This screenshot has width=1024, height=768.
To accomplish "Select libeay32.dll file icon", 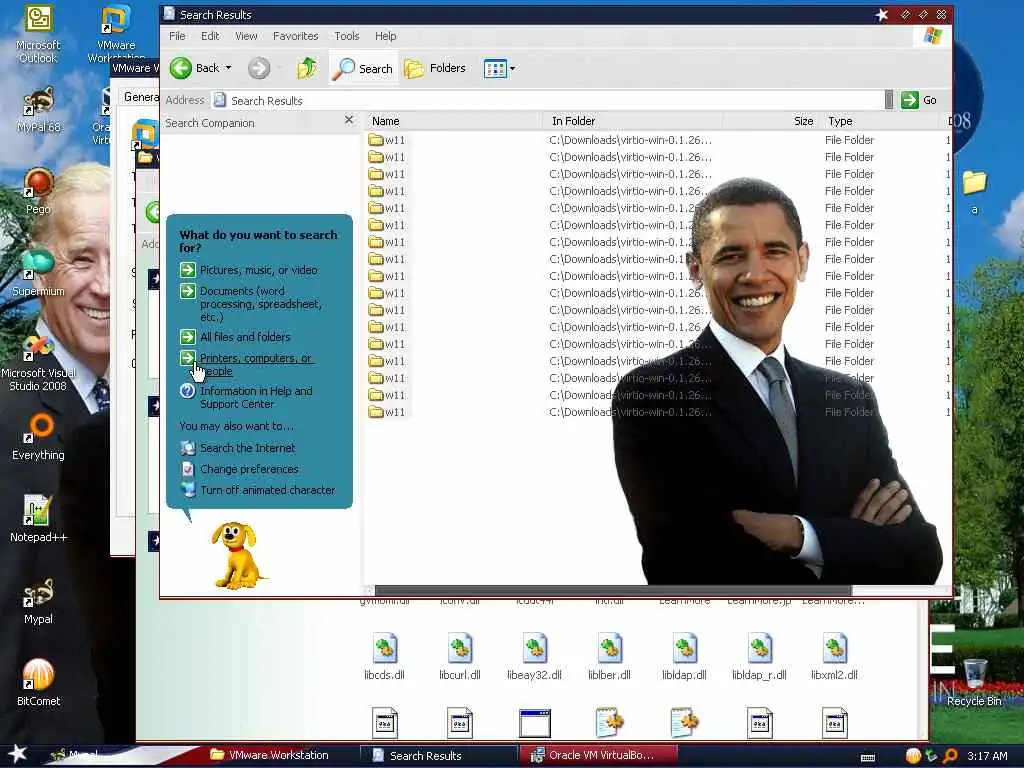I will [534, 657].
